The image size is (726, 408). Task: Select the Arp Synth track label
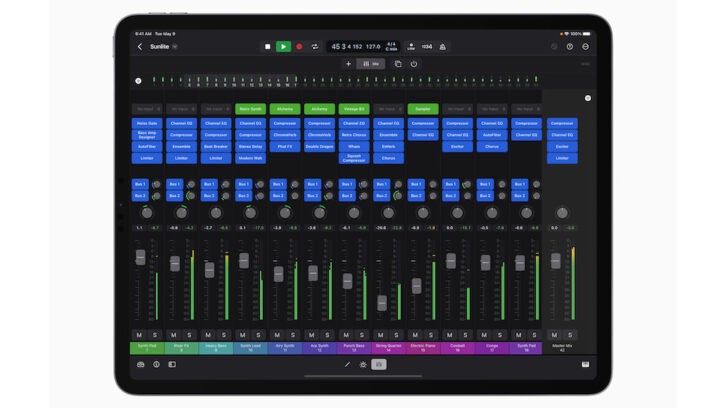[x=319, y=348]
